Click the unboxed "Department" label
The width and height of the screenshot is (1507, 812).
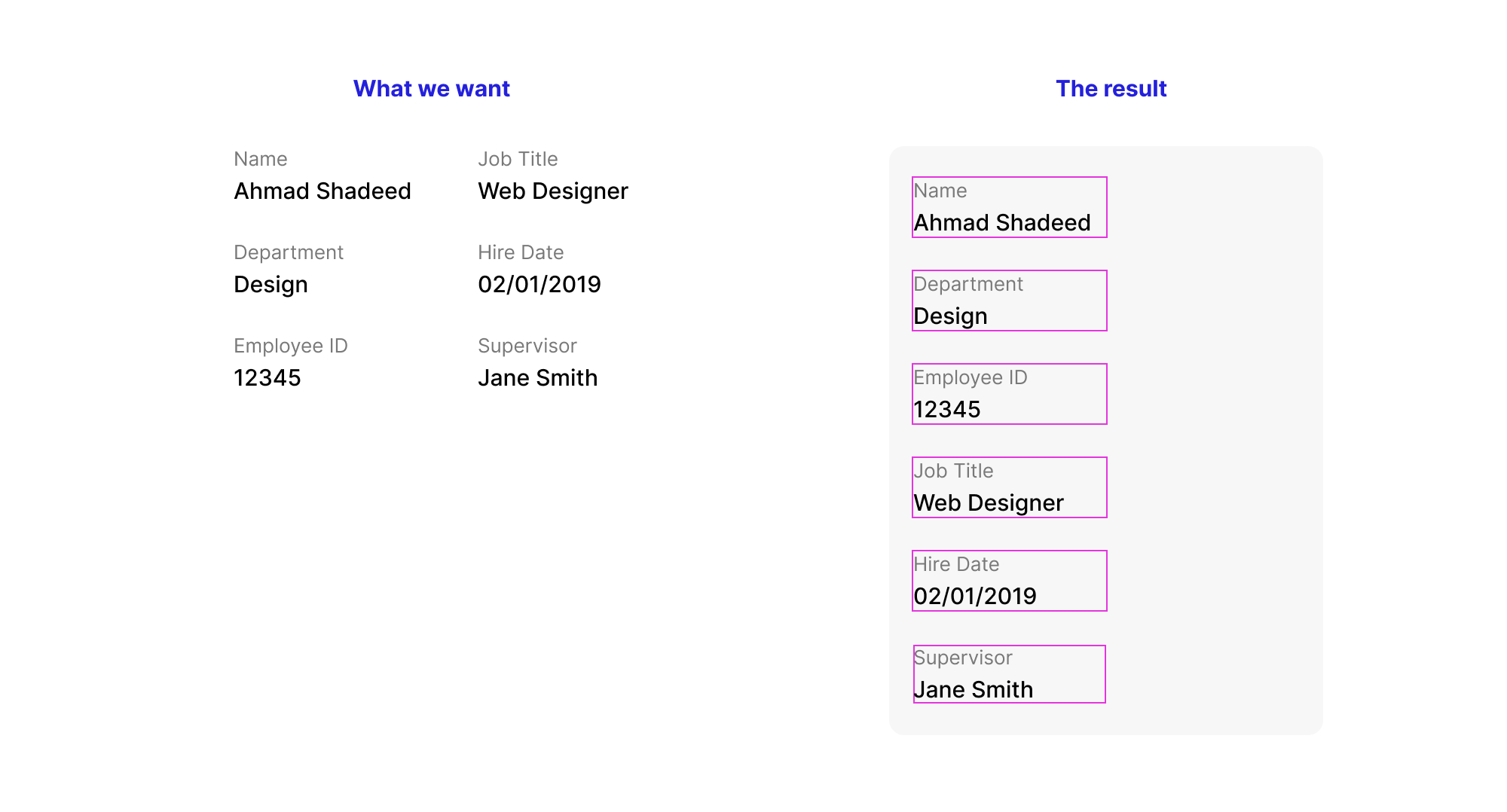[x=288, y=252]
